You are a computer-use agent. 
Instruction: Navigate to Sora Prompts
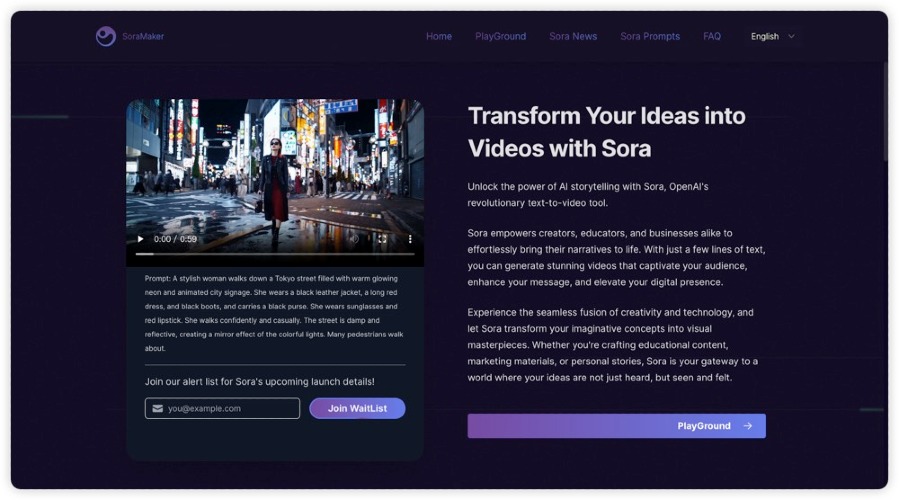point(650,36)
